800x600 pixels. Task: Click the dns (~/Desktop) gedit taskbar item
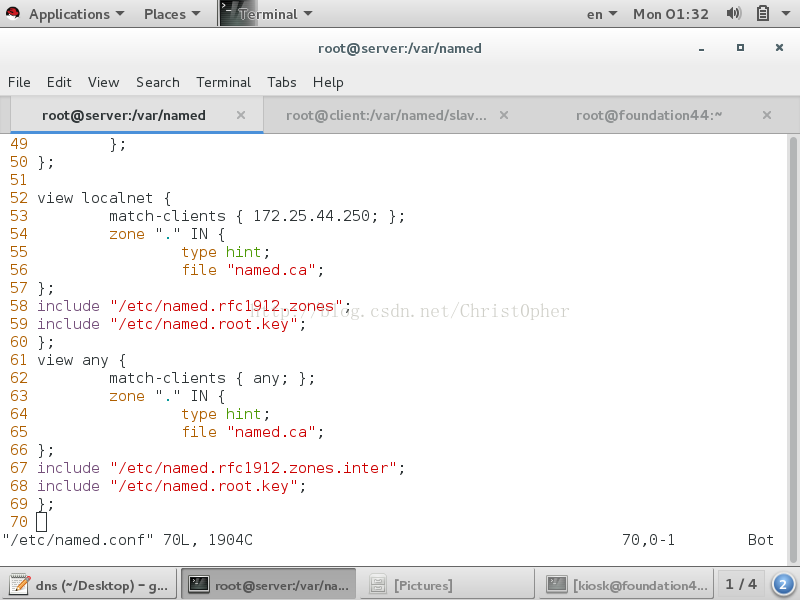pyautogui.click(x=90, y=585)
